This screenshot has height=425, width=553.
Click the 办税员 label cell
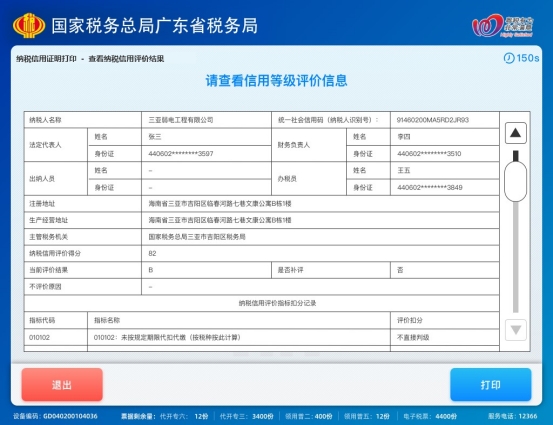(309, 178)
